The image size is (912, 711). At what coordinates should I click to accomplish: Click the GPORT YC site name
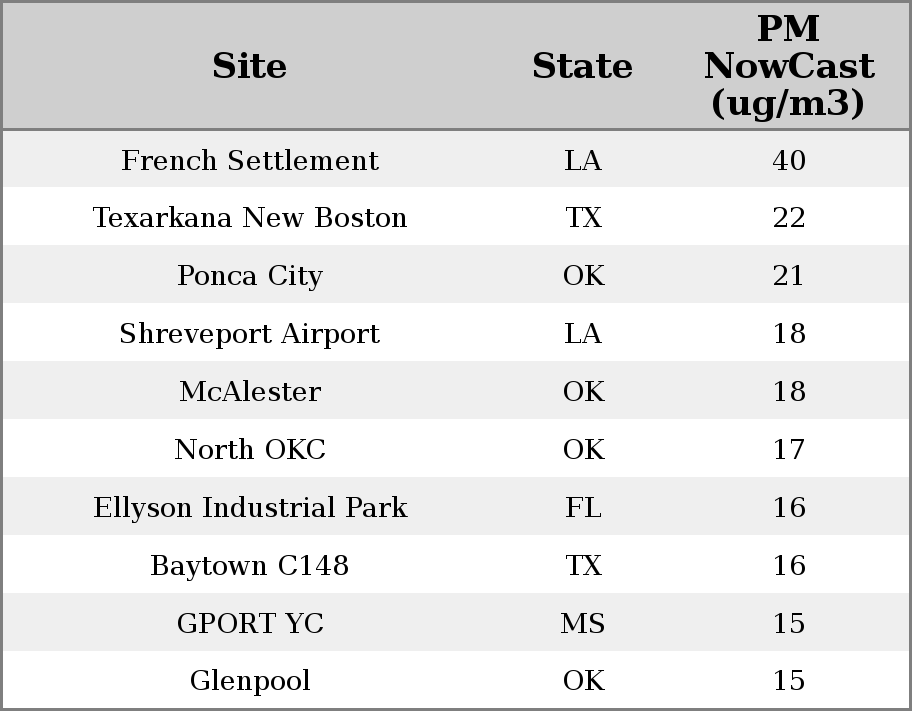(249, 624)
